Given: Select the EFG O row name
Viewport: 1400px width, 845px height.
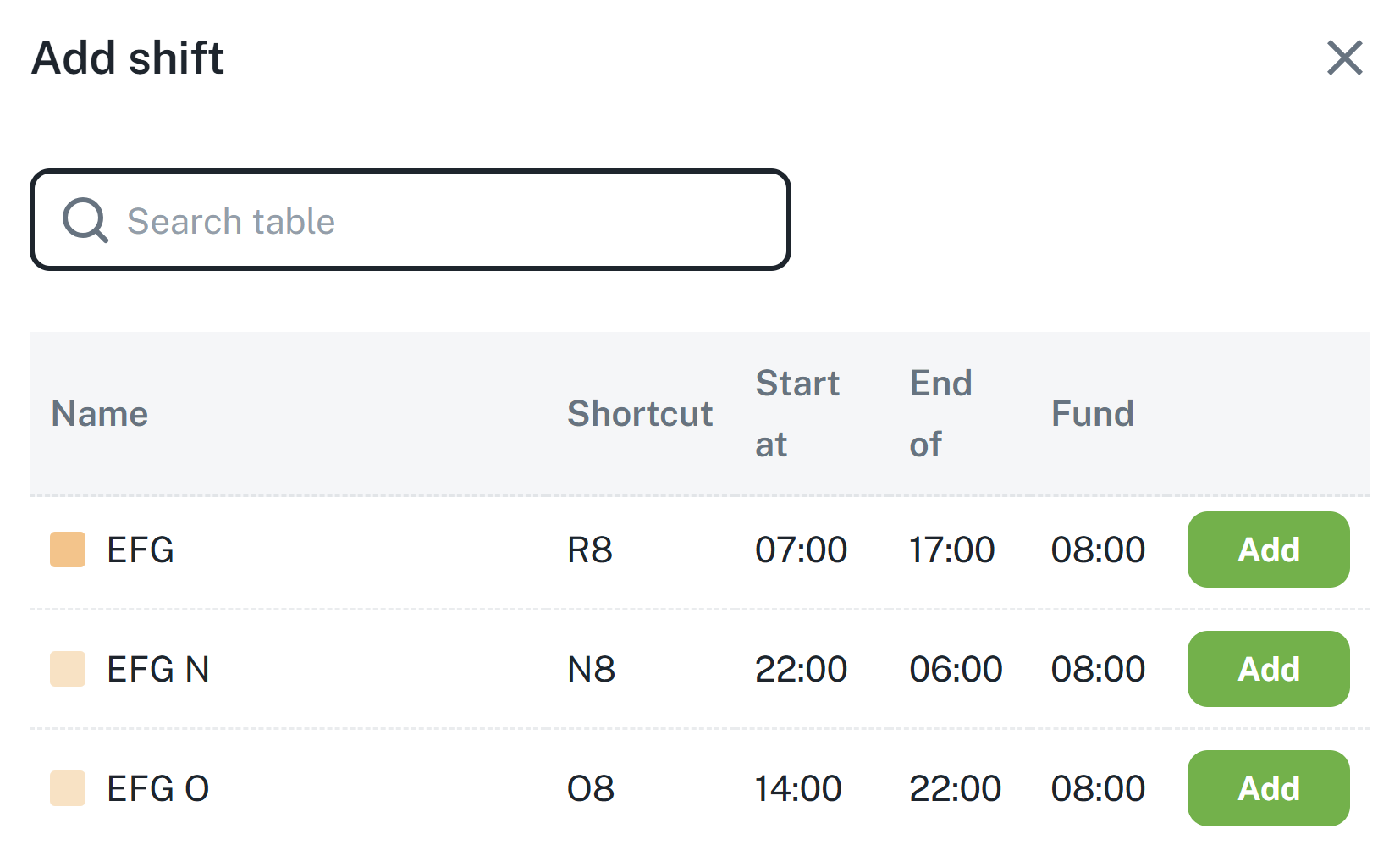Looking at the screenshot, I should (158, 789).
